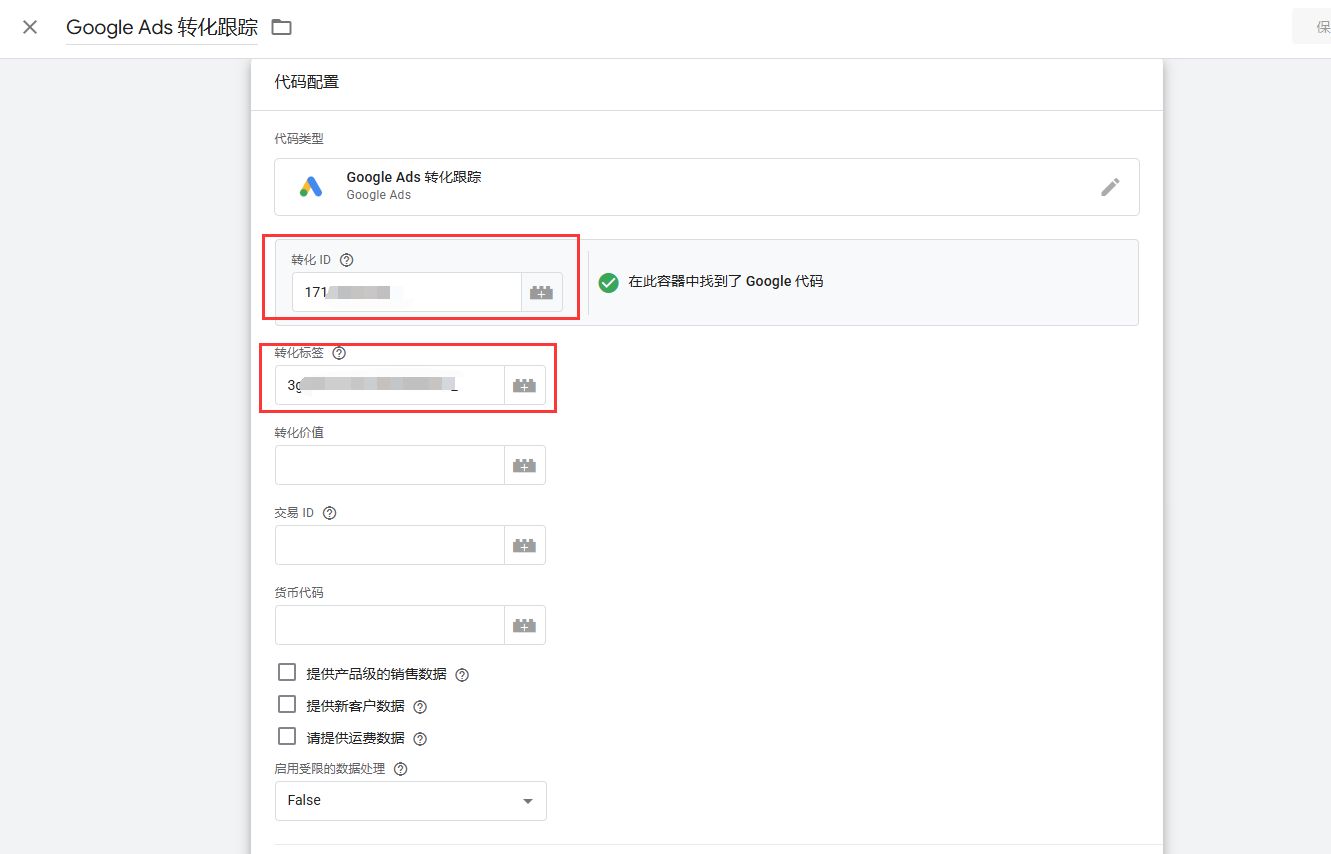Click the green check icon for Google 代码
The height and width of the screenshot is (854, 1331).
(x=608, y=283)
